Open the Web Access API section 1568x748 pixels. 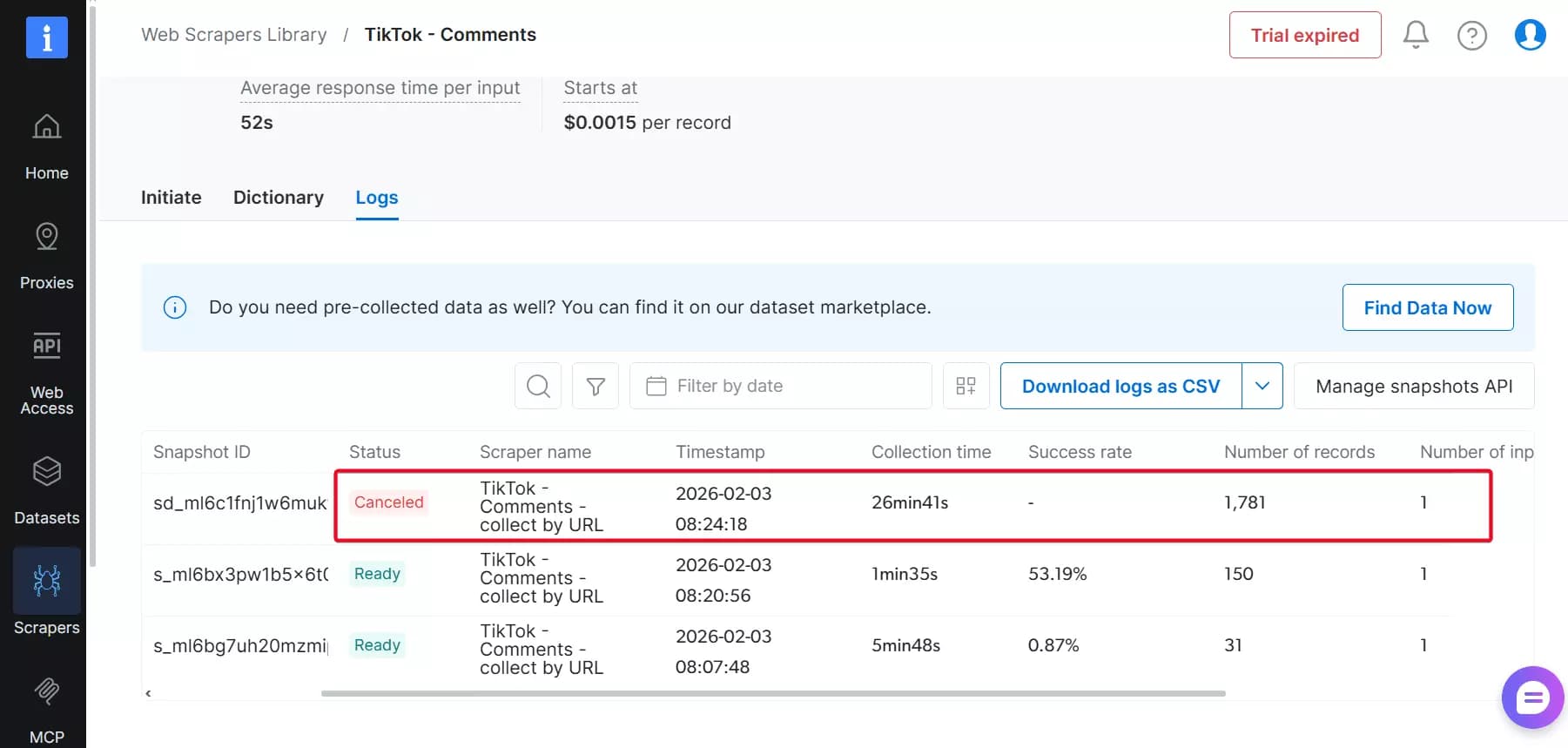[47, 374]
